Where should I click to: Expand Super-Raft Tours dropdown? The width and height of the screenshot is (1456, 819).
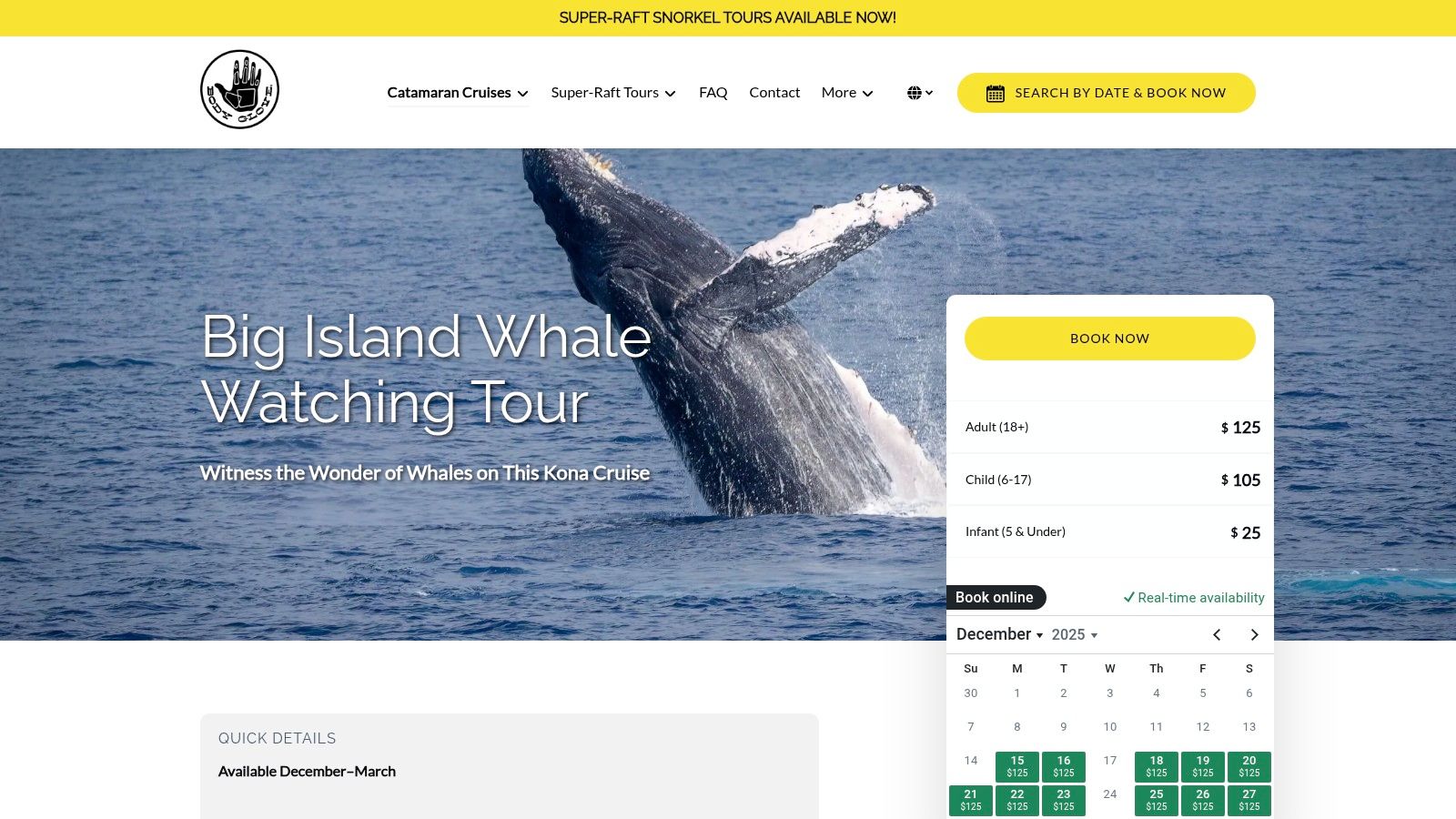coord(613,93)
